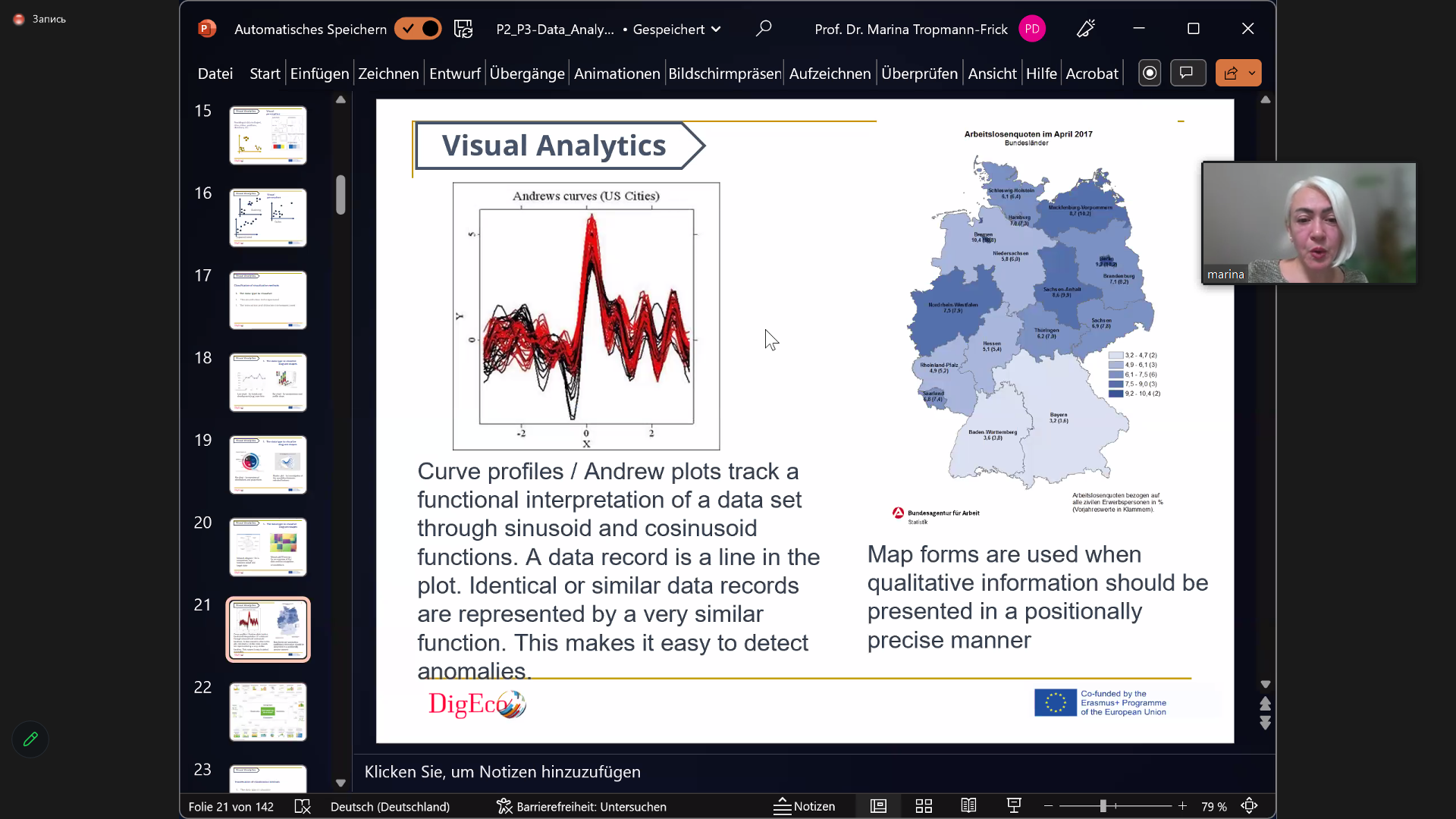This screenshot has width=1456, height=819.
Task: Switch to slide sorter view
Action: point(924,806)
